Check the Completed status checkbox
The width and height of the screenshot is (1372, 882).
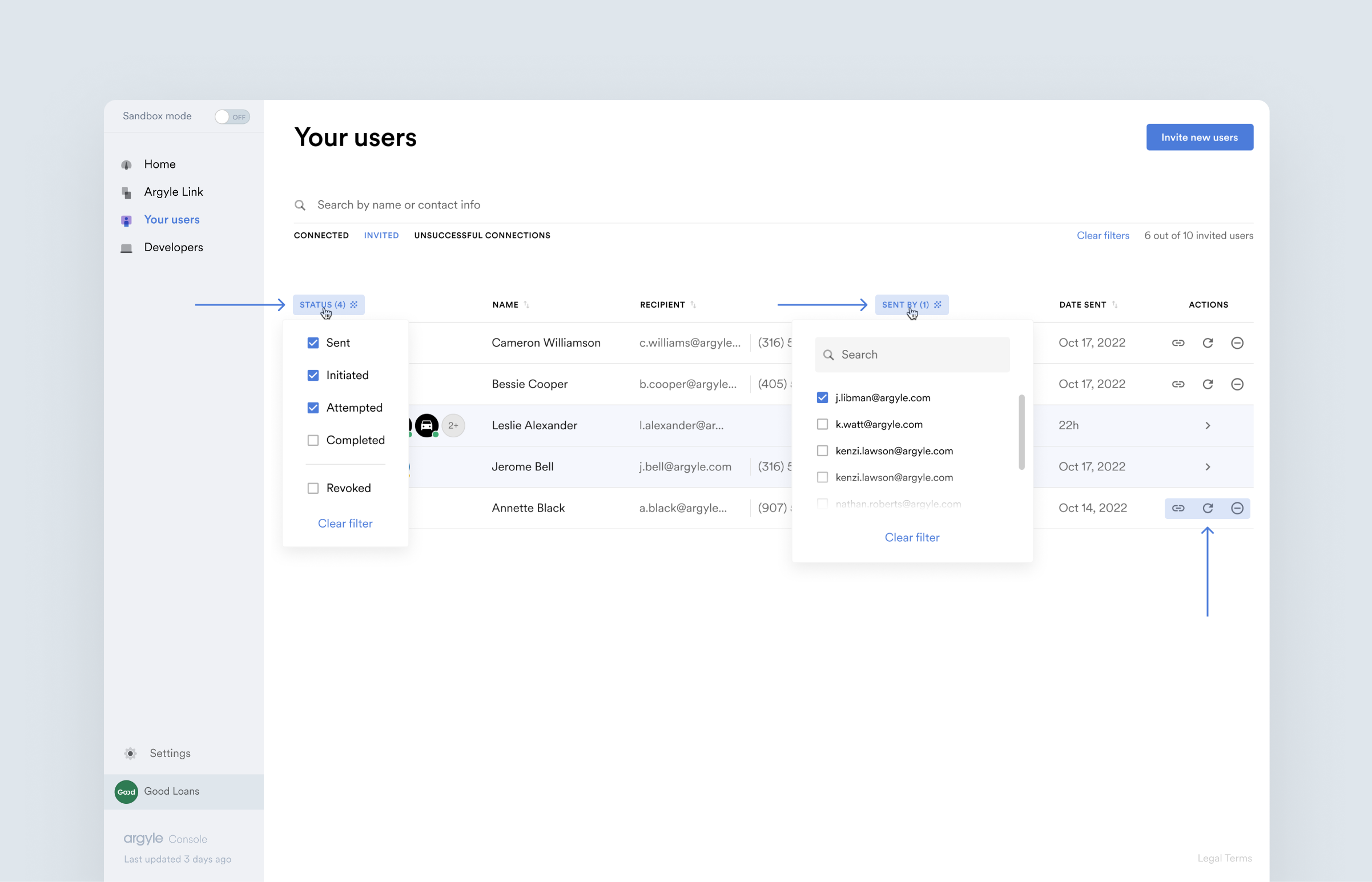tap(313, 440)
